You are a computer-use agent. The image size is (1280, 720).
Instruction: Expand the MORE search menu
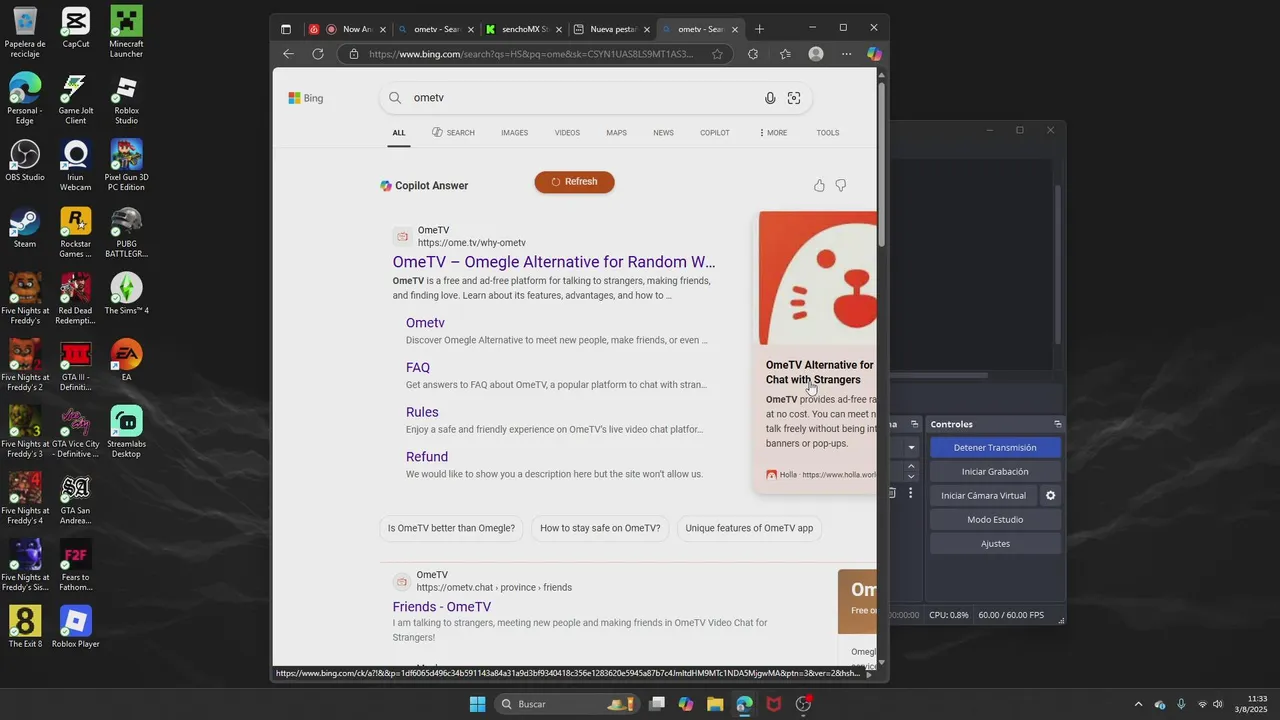click(x=773, y=133)
